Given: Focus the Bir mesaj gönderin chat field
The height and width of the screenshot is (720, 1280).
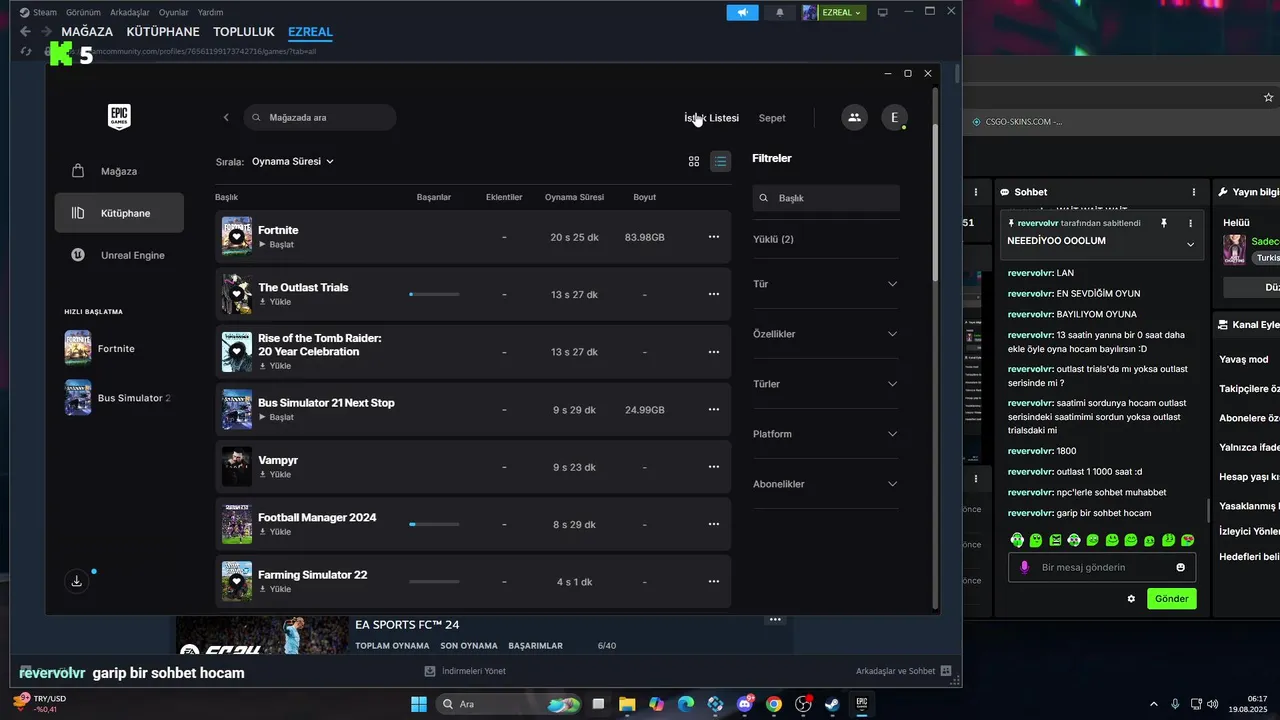Looking at the screenshot, I should [x=1102, y=567].
